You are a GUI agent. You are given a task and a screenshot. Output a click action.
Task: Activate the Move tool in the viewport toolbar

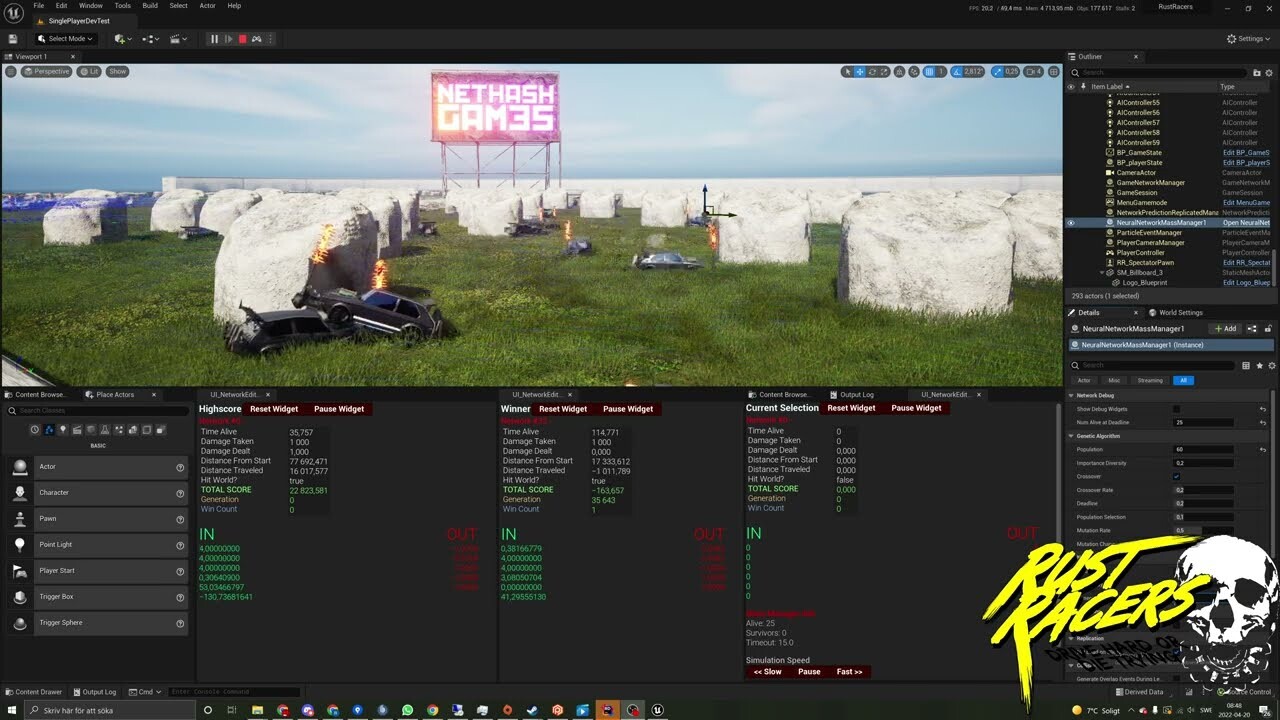[x=858, y=72]
